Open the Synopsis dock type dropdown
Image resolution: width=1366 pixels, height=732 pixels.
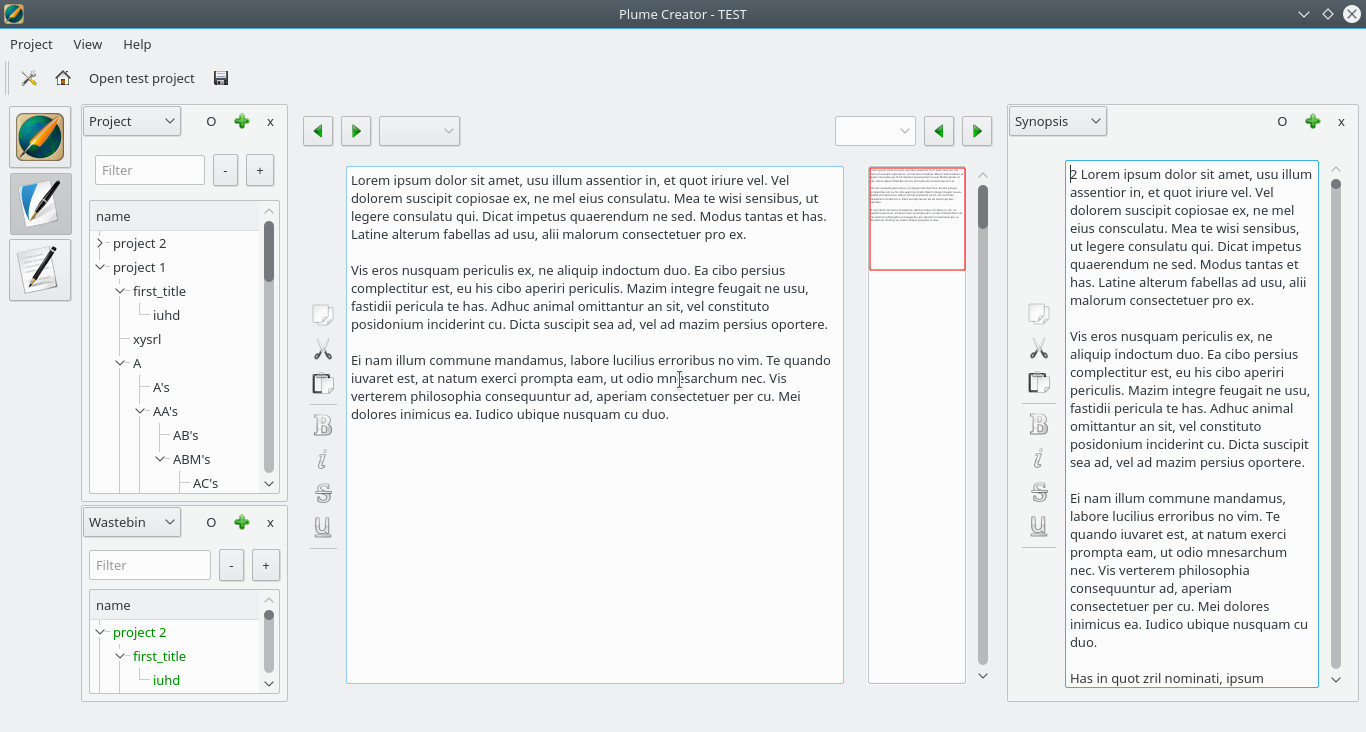click(1058, 121)
